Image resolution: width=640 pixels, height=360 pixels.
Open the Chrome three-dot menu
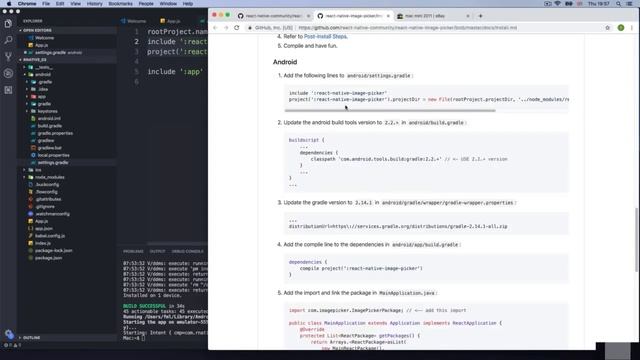pos(632,28)
